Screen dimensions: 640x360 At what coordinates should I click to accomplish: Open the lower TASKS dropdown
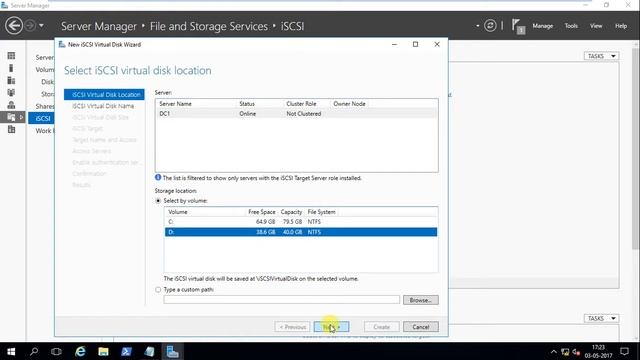pyautogui.click(x=601, y=318)
